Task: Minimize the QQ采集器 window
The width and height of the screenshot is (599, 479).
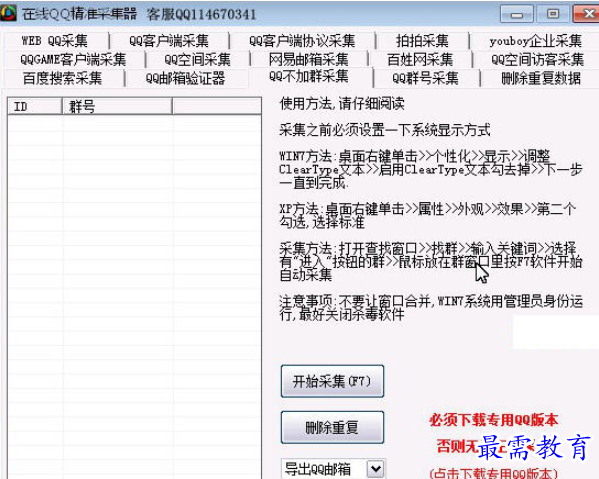Action: pos(516,14)
